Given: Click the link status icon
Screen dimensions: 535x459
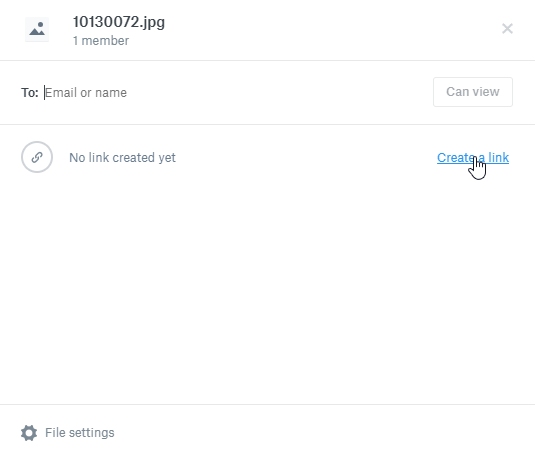Looking at the screenshot, I should (37, 157).
